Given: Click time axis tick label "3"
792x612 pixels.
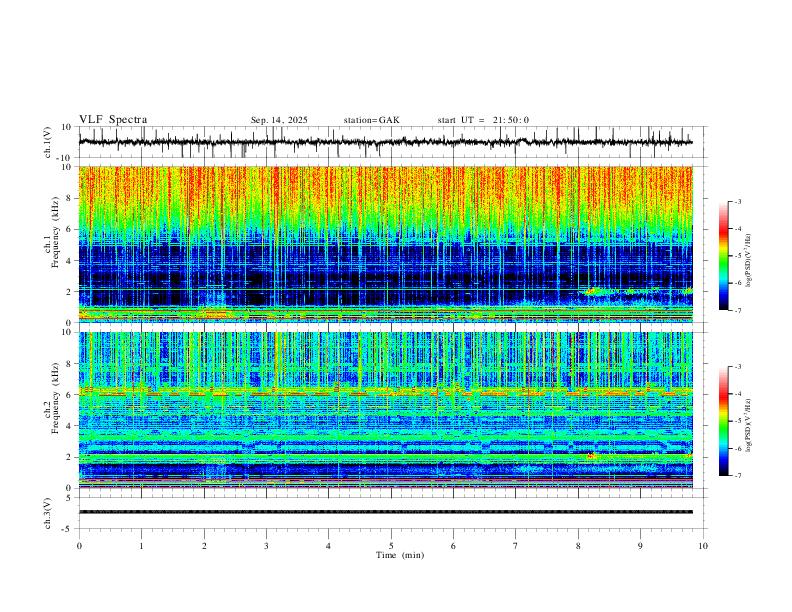Looking at the screenshot, I should (x=266, y=546).
